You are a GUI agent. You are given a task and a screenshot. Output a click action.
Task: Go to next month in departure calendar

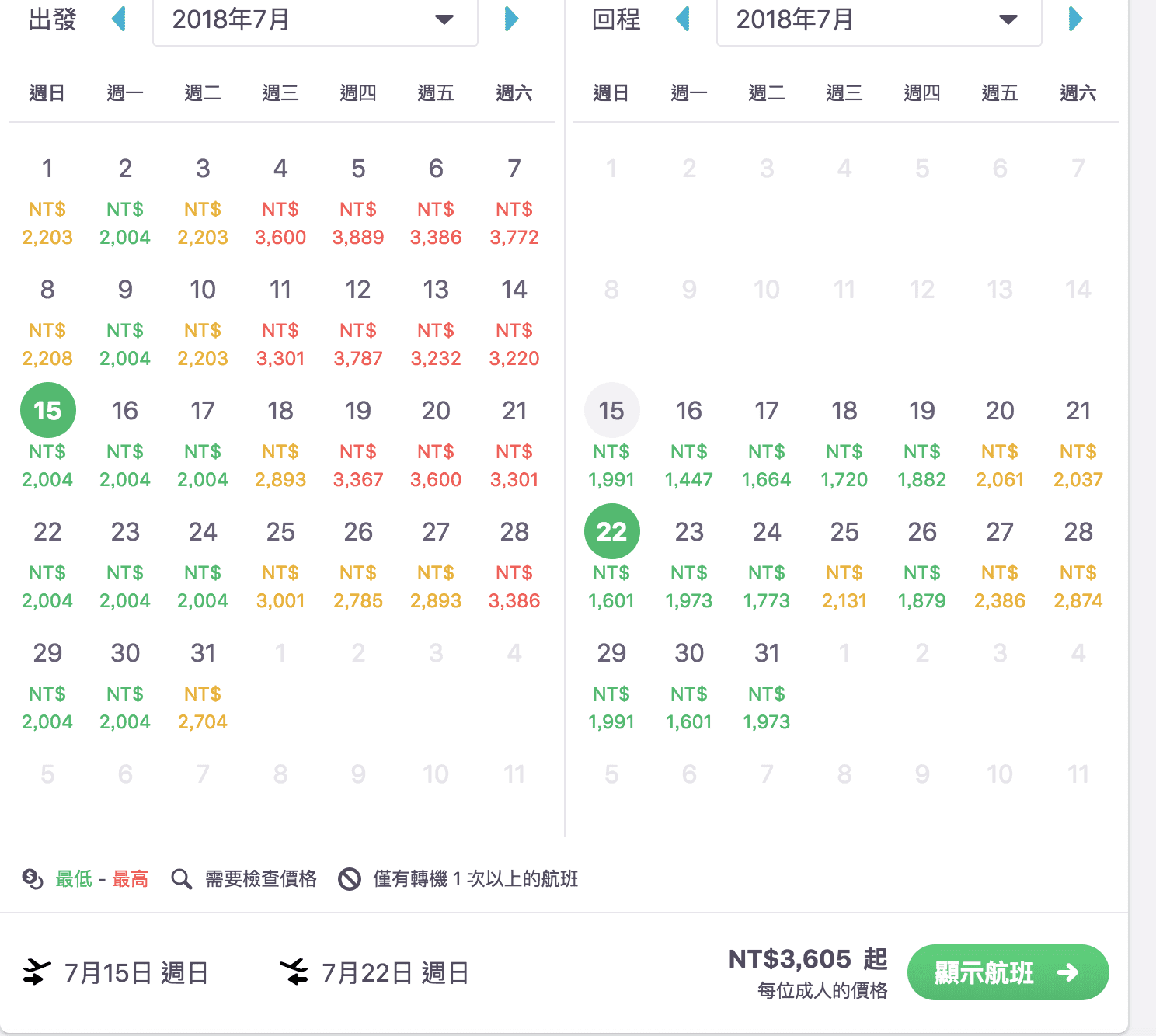point(511,19)
